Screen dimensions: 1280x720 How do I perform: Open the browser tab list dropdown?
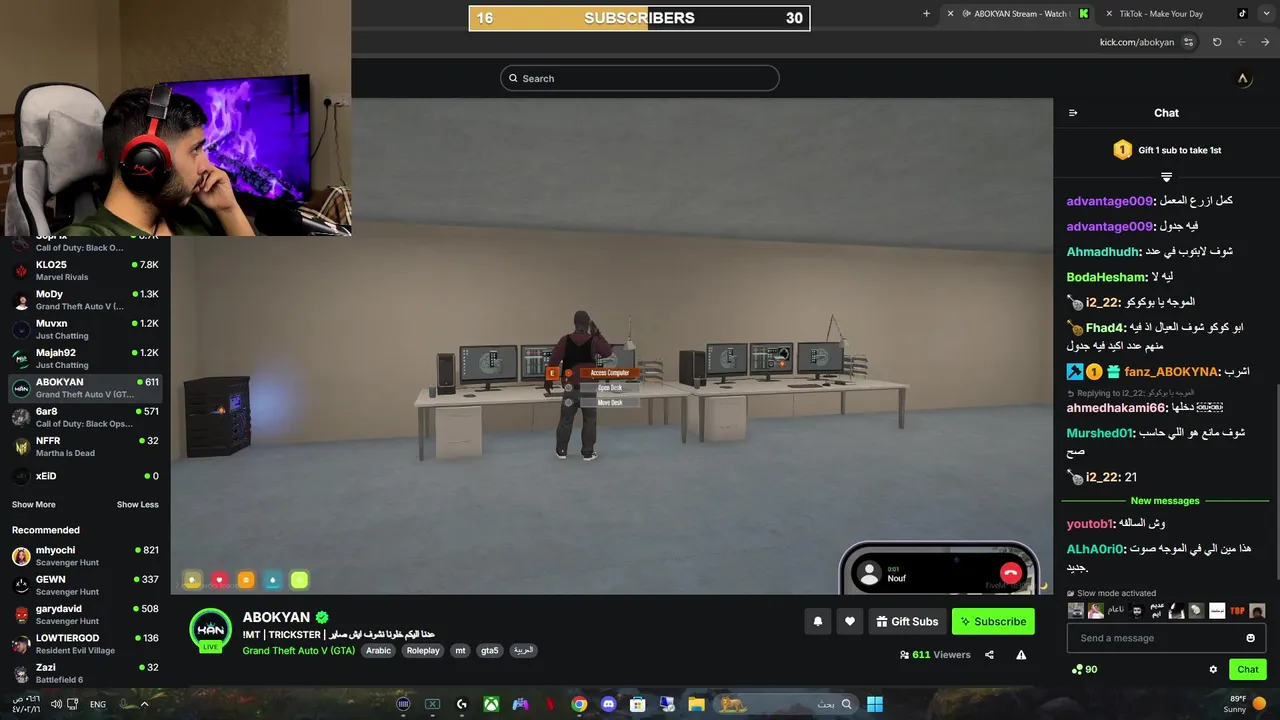1266,14
